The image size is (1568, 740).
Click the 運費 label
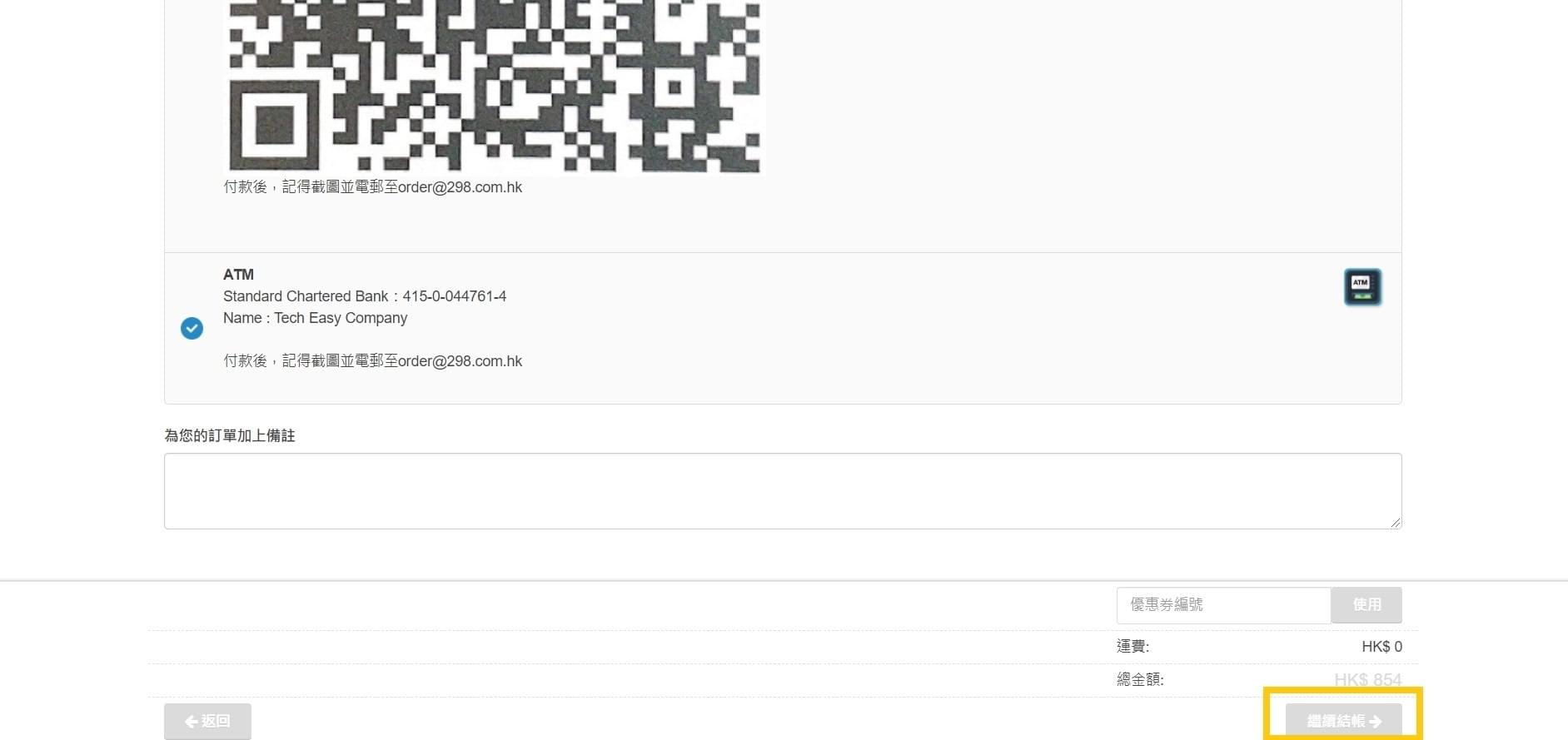pos(1132,647)
